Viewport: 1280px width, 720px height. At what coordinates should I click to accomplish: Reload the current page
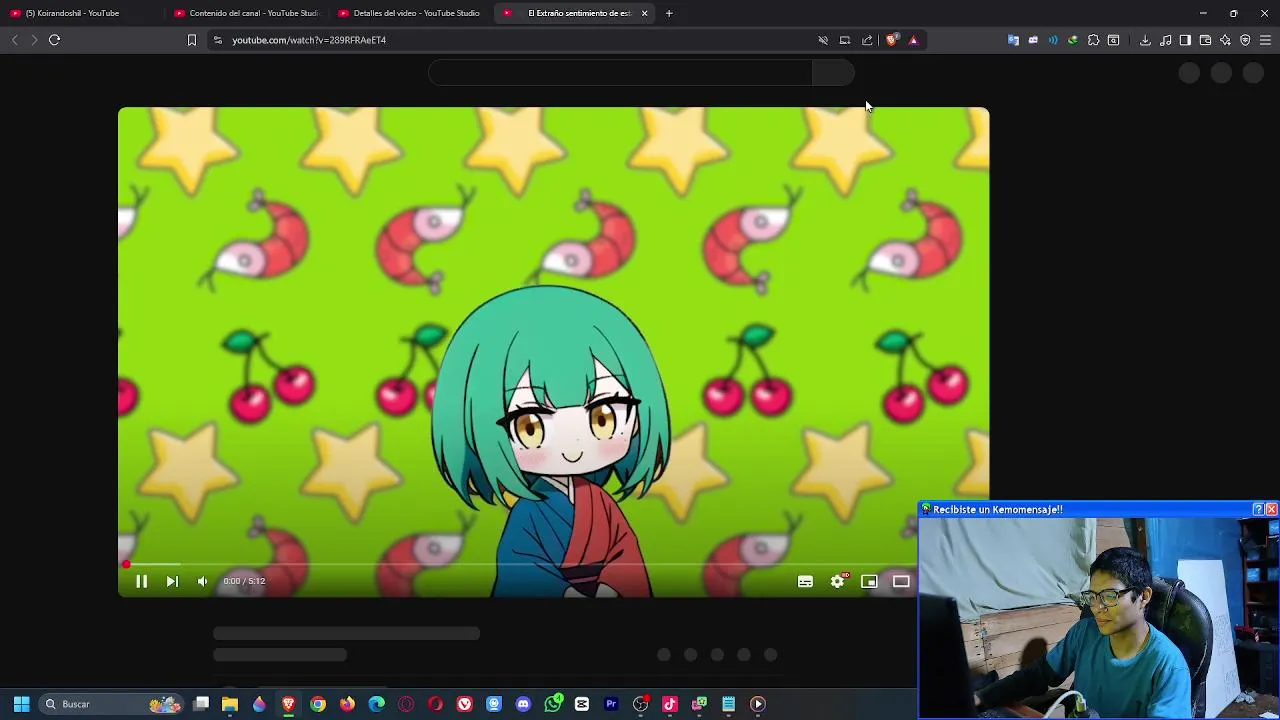pos(55,40)
